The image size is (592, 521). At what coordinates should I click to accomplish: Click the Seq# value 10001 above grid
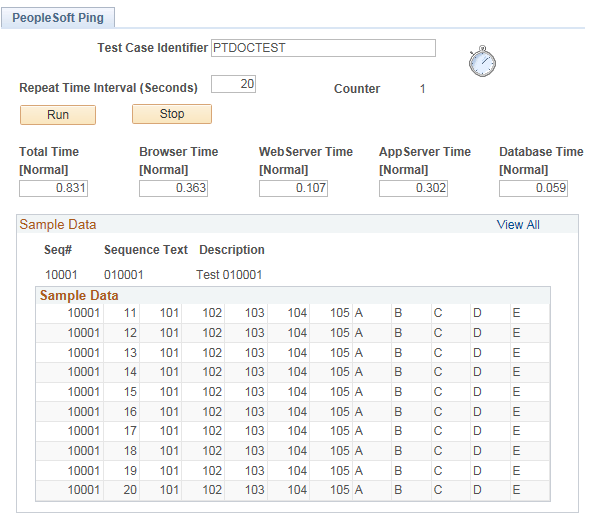[x=61, y=275]
